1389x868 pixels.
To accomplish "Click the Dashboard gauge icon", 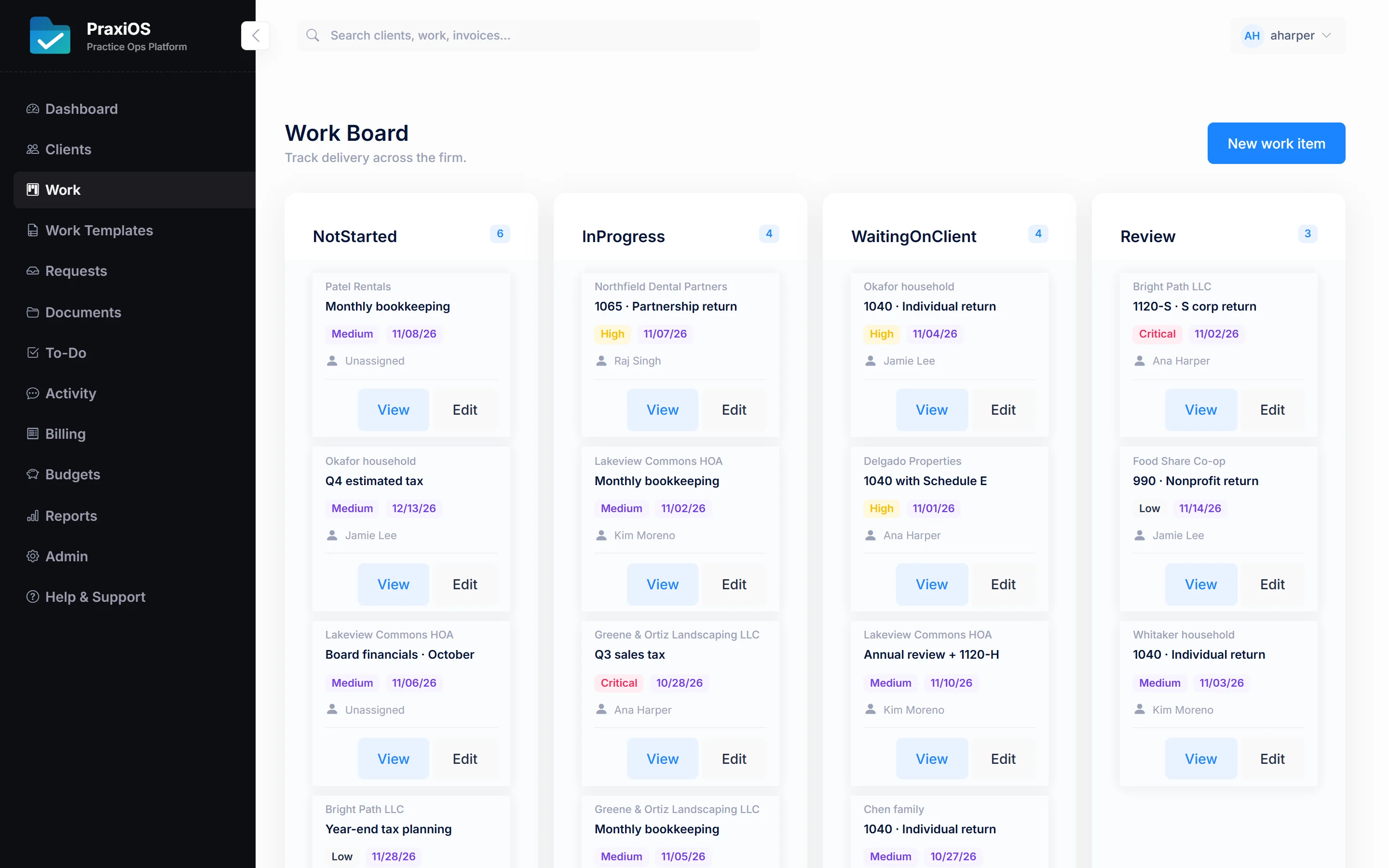I will [33, 108].
